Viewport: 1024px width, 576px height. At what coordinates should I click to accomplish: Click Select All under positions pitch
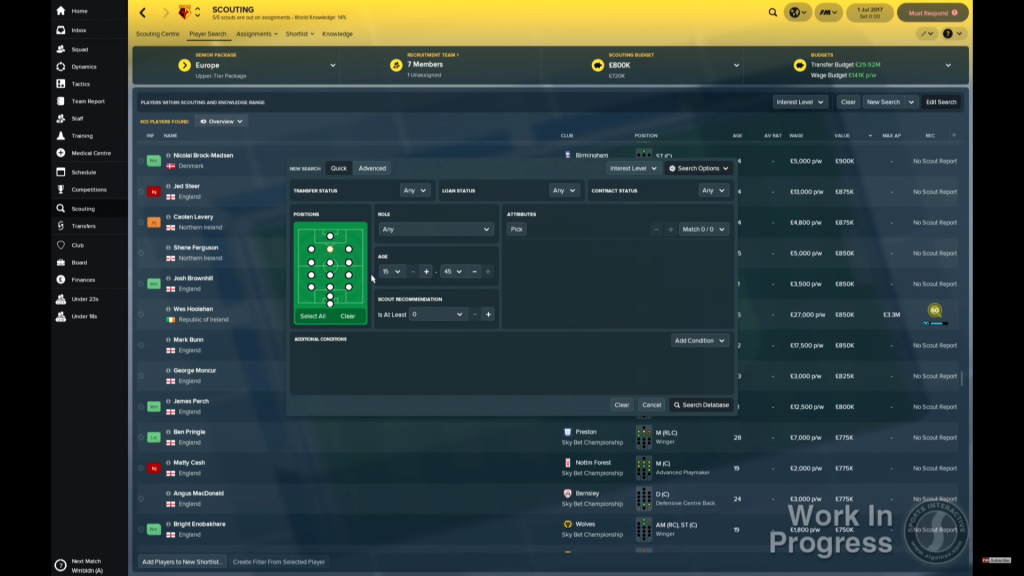(313, 316)
